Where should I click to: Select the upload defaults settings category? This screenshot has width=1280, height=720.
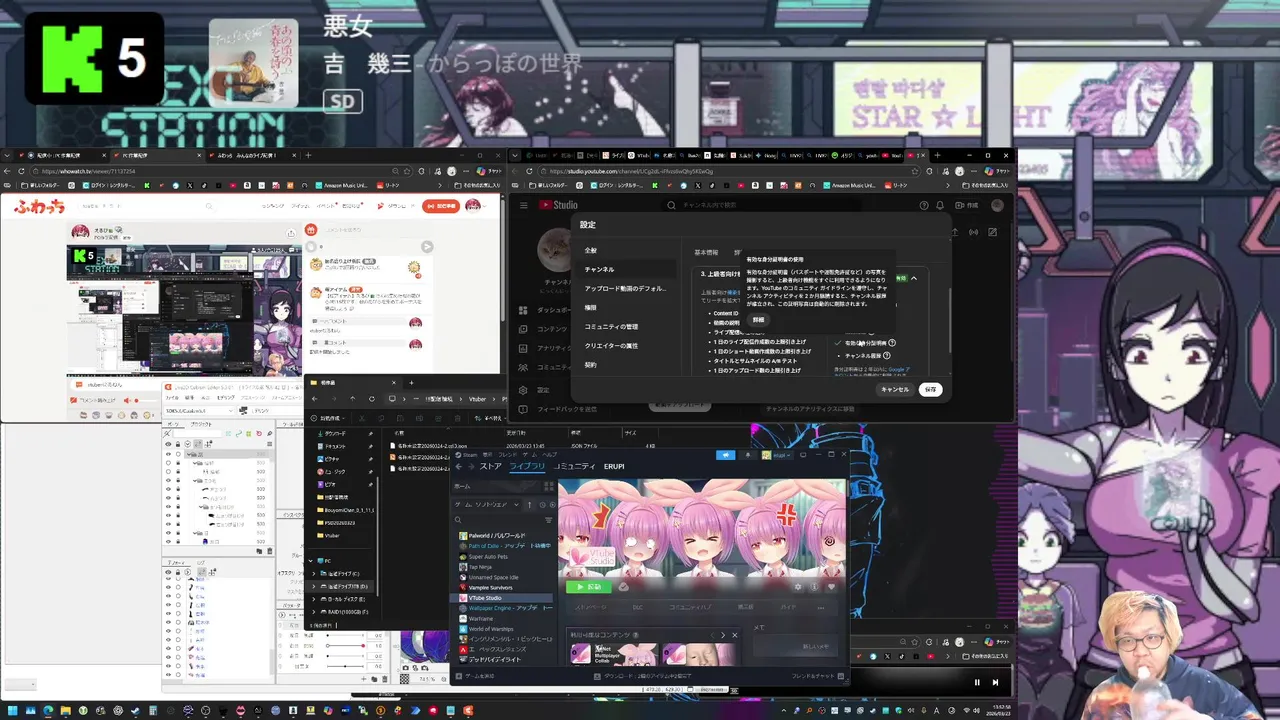(626, 288)
